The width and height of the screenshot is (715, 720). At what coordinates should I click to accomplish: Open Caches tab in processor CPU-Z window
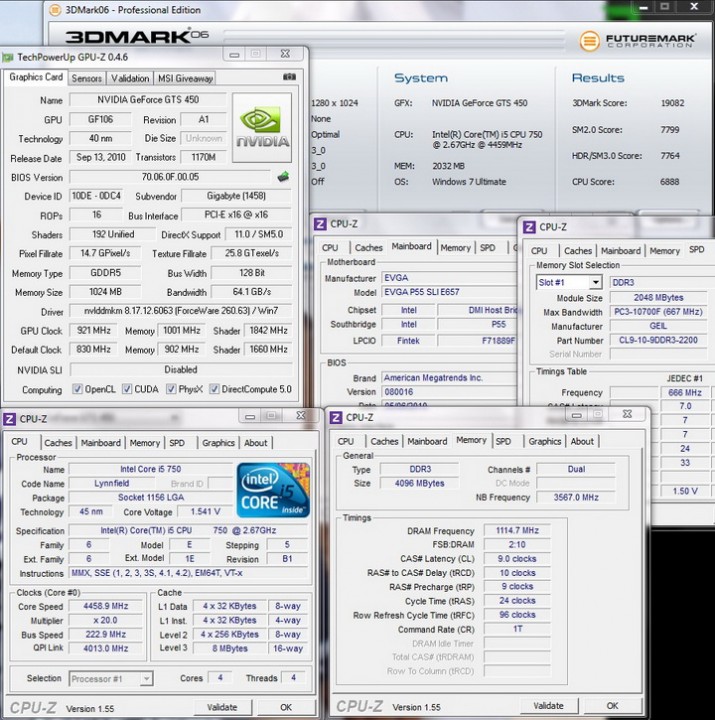pyautogui.click(x=58, y=443)
